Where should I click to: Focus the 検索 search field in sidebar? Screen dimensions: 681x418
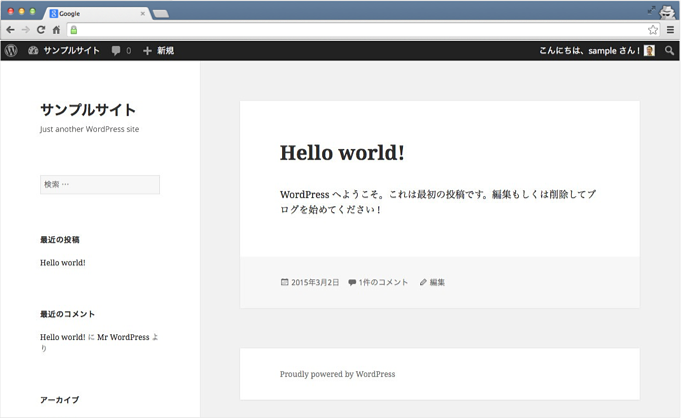point(100,184)
